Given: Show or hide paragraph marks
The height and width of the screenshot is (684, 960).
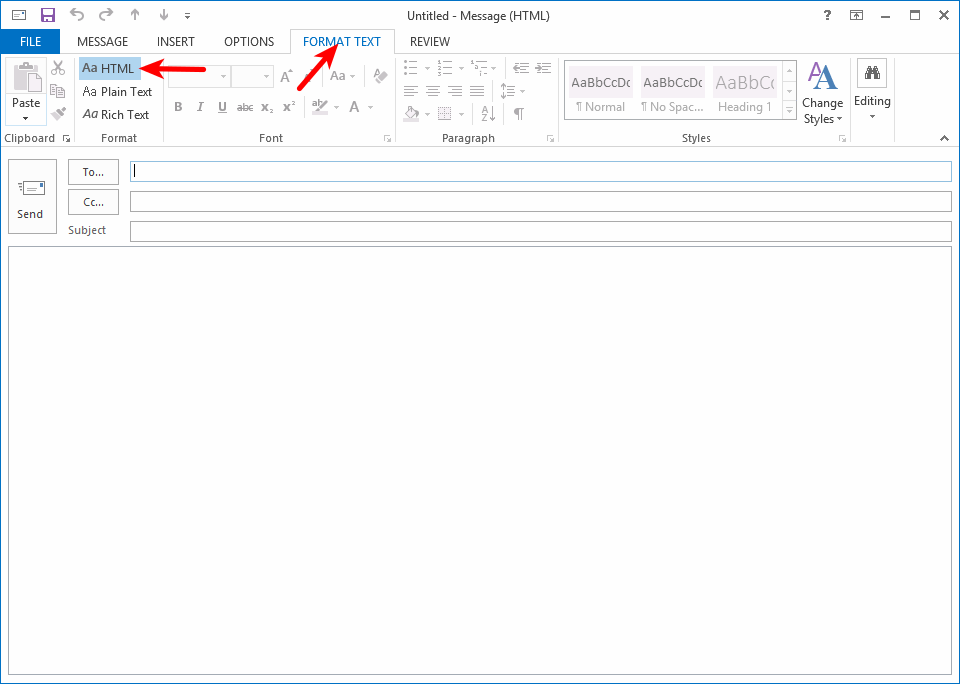Looking at the screenshot, I should point(519,114).
